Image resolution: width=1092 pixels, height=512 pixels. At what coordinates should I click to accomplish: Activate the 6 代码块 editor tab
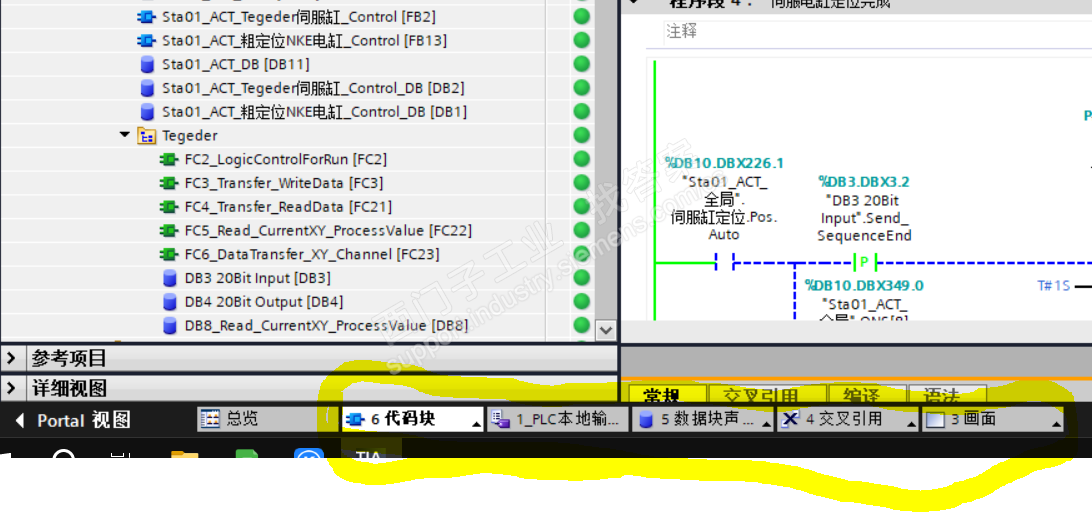(x=412, y=419)
